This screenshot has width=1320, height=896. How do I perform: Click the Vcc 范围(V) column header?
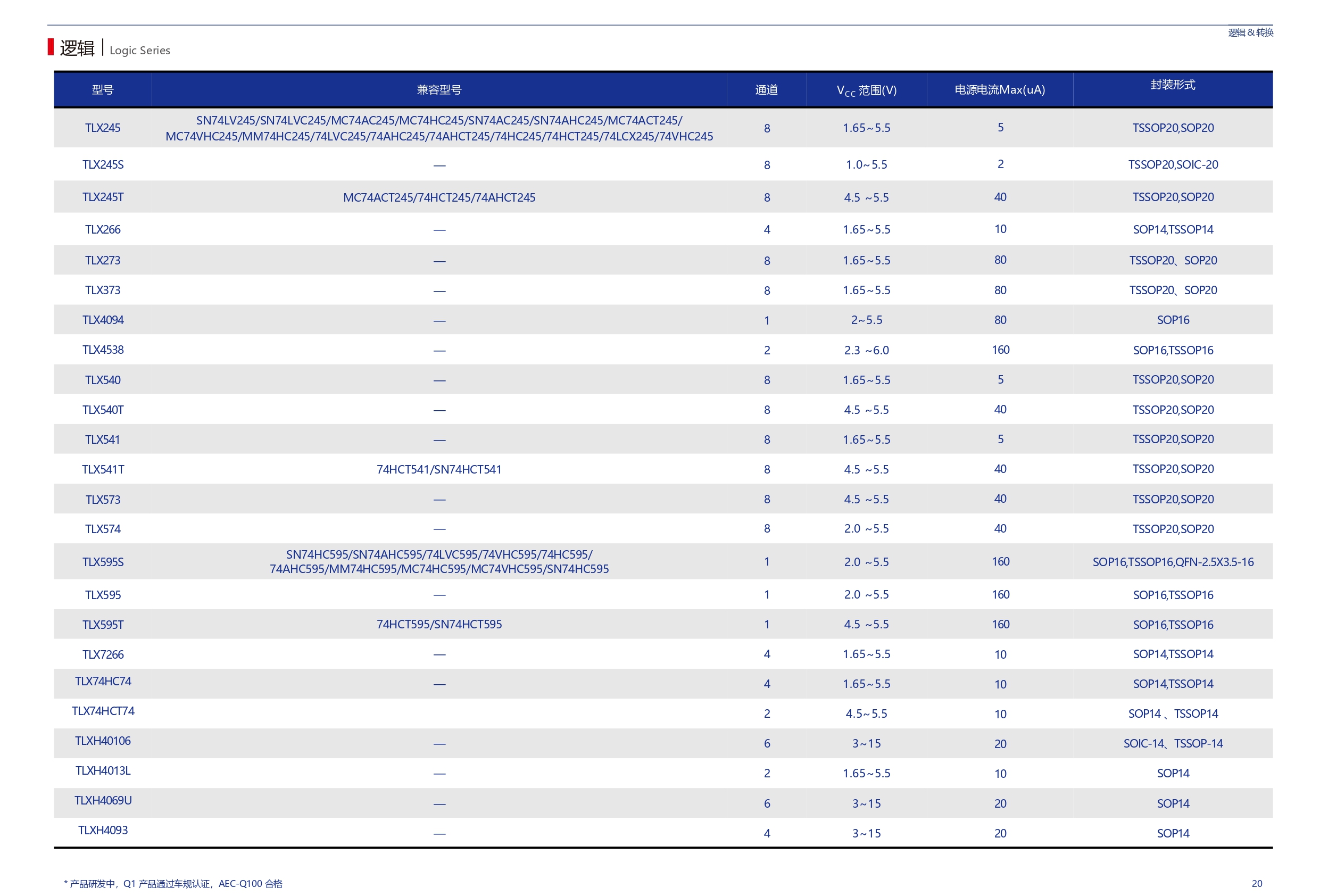coord(866,90)
